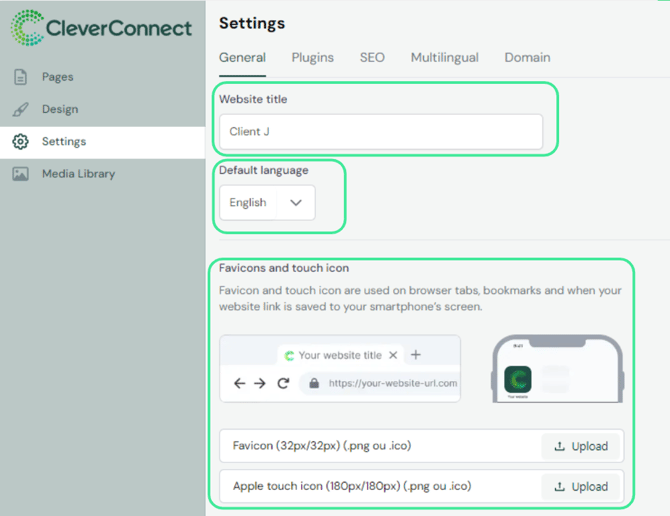Image resolution: width=670 pixels, height=516 pixels.
Task: Click the reload icon in browser preview
Action: coord(283,383)
